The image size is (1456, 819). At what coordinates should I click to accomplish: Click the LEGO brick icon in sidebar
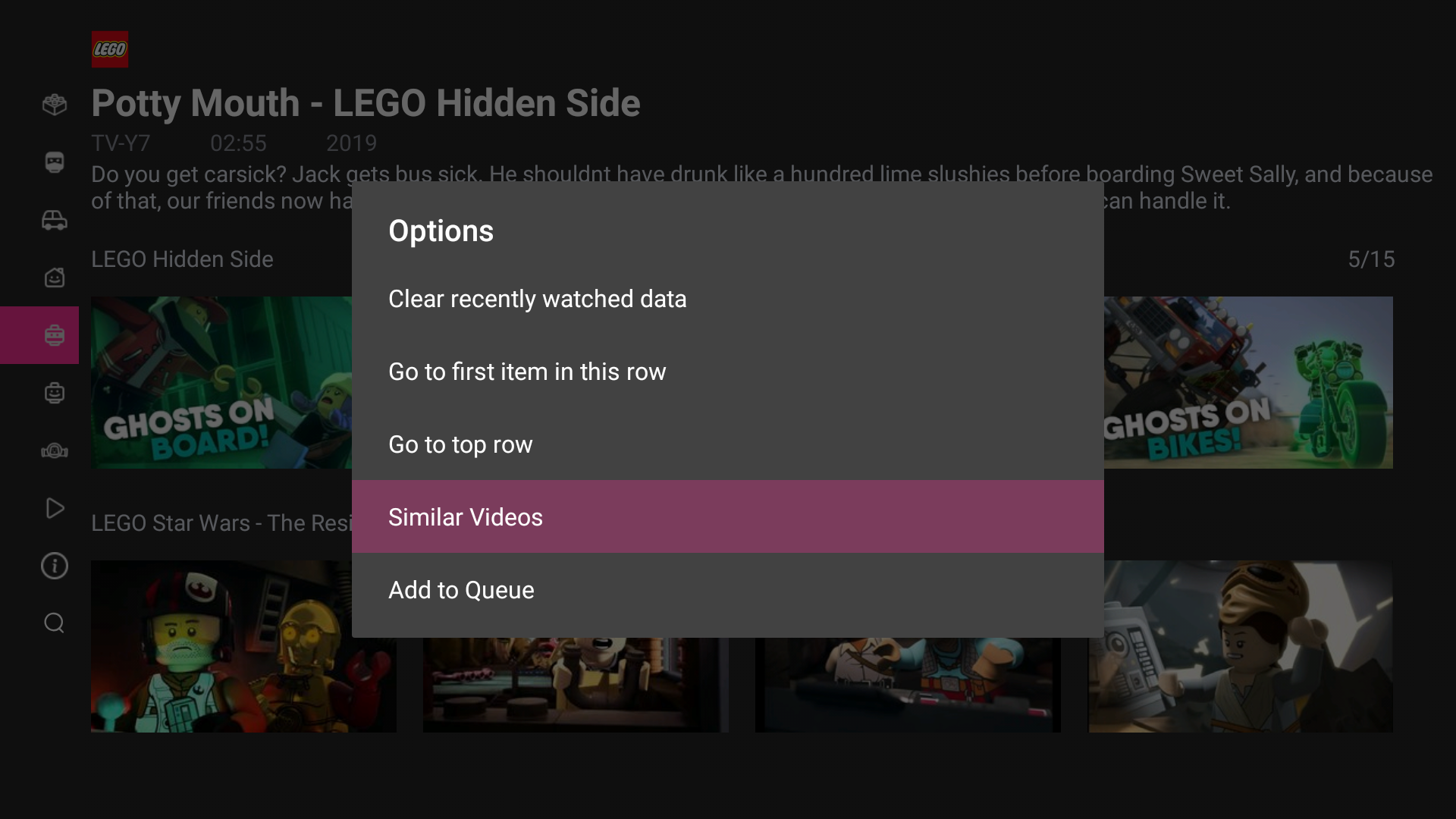click(x=55, y=105)
